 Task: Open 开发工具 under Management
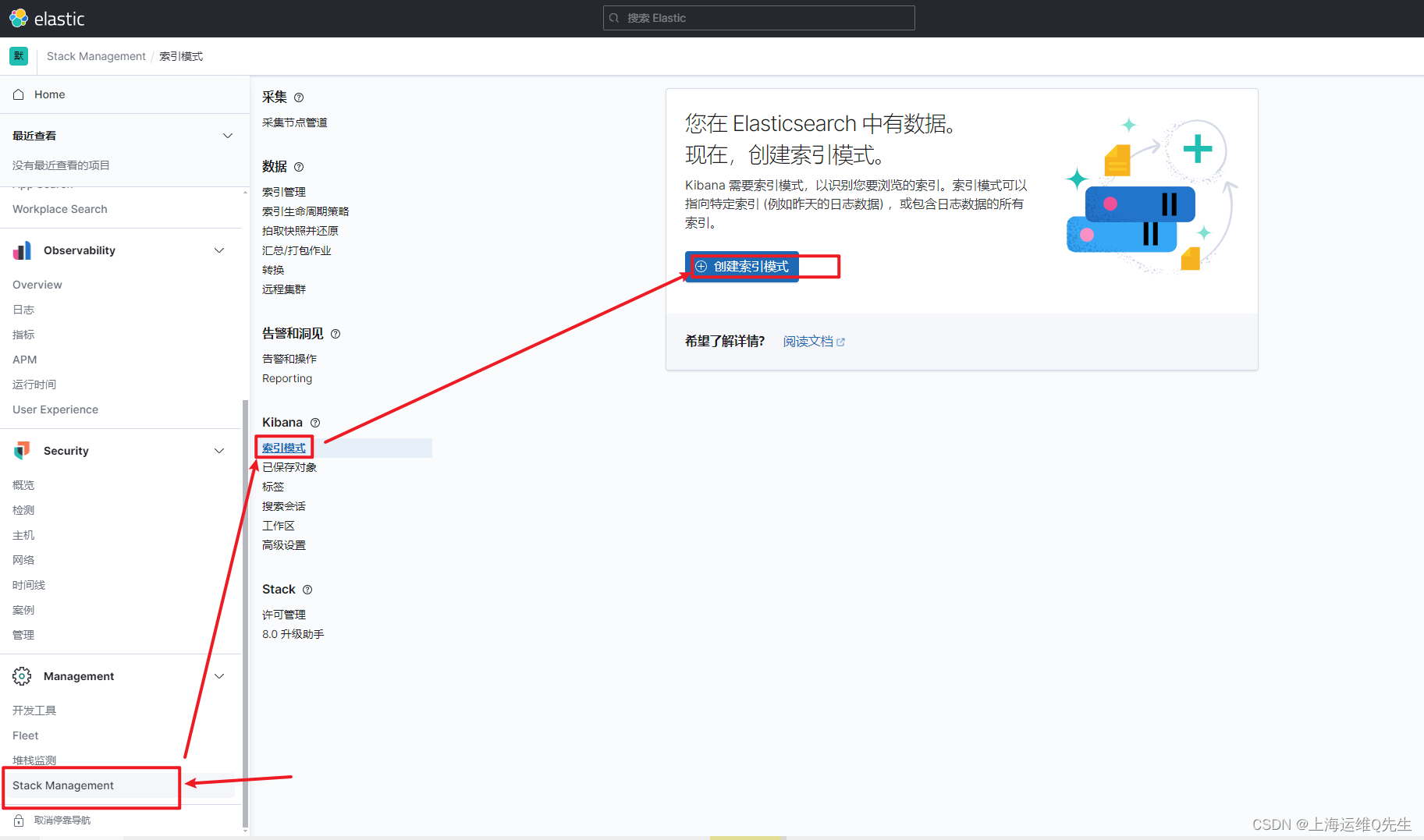click(x=34, y=711)
